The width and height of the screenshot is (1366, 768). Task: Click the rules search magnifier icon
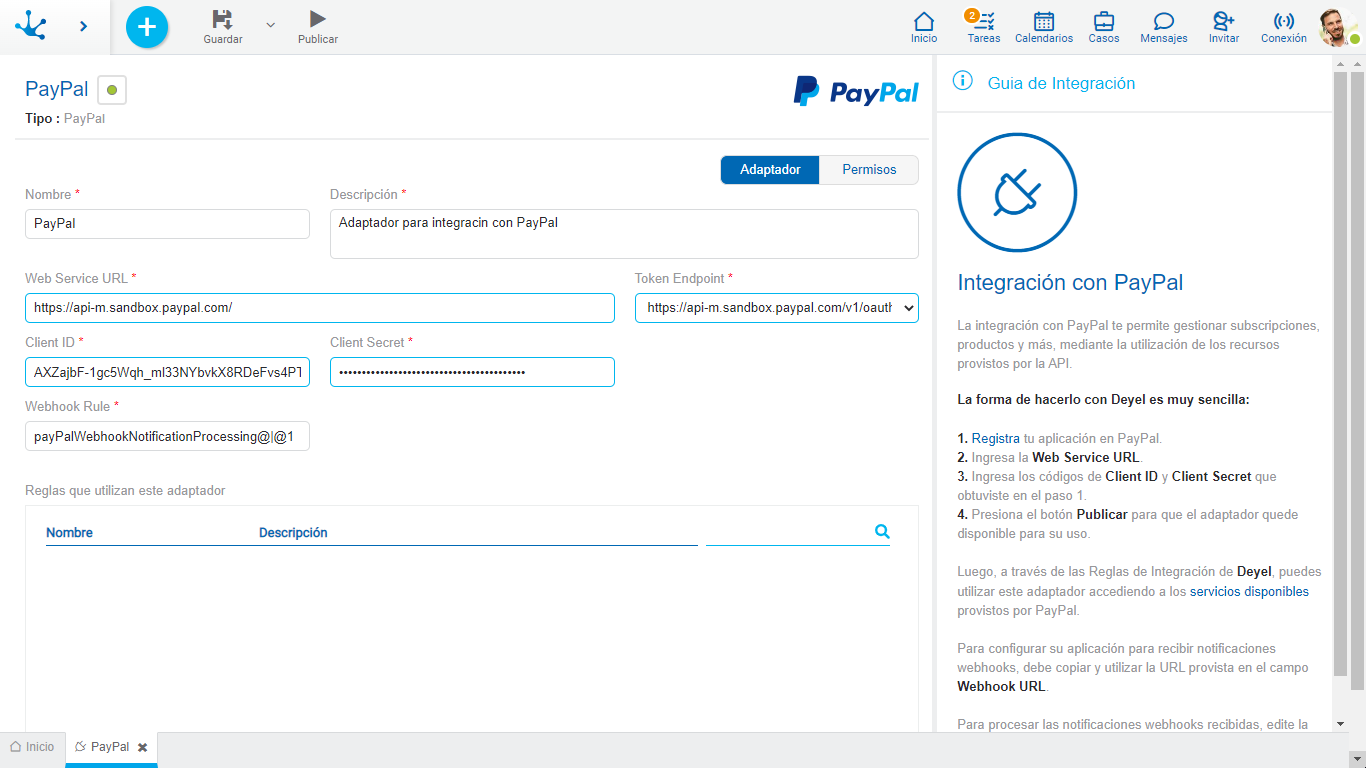point(882,532)
